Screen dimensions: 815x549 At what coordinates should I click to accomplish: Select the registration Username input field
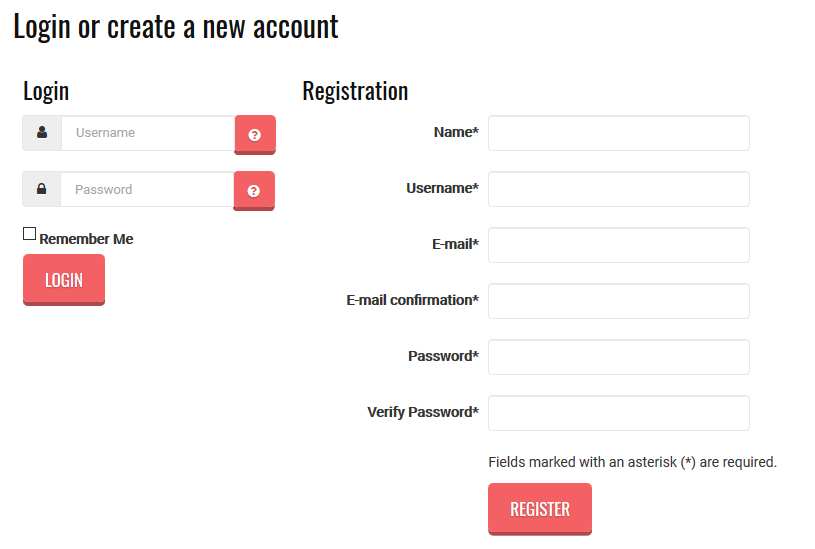tap(618, 189)
